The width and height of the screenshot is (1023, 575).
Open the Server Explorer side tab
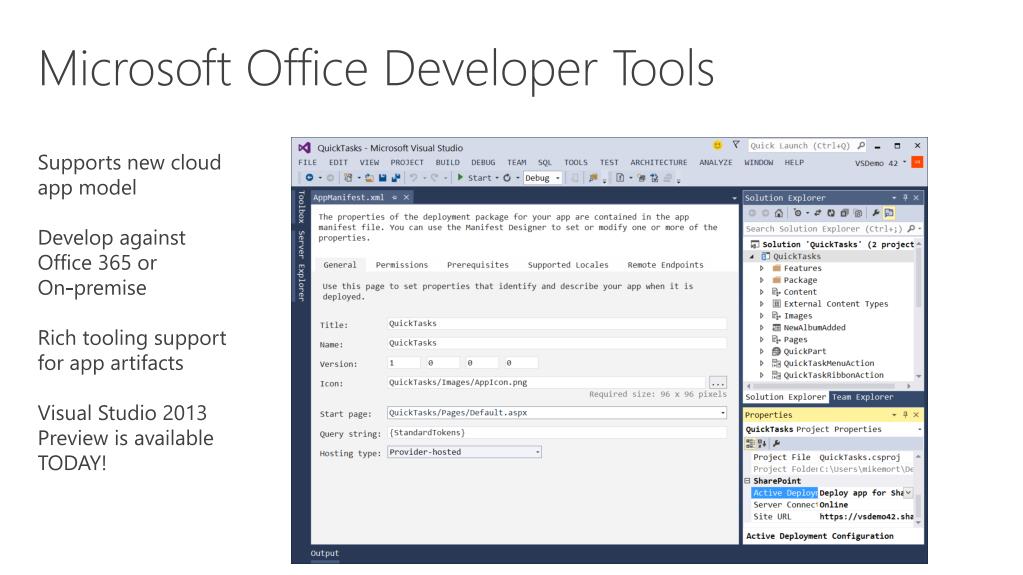pyautogui.click(x=301, y=265)
